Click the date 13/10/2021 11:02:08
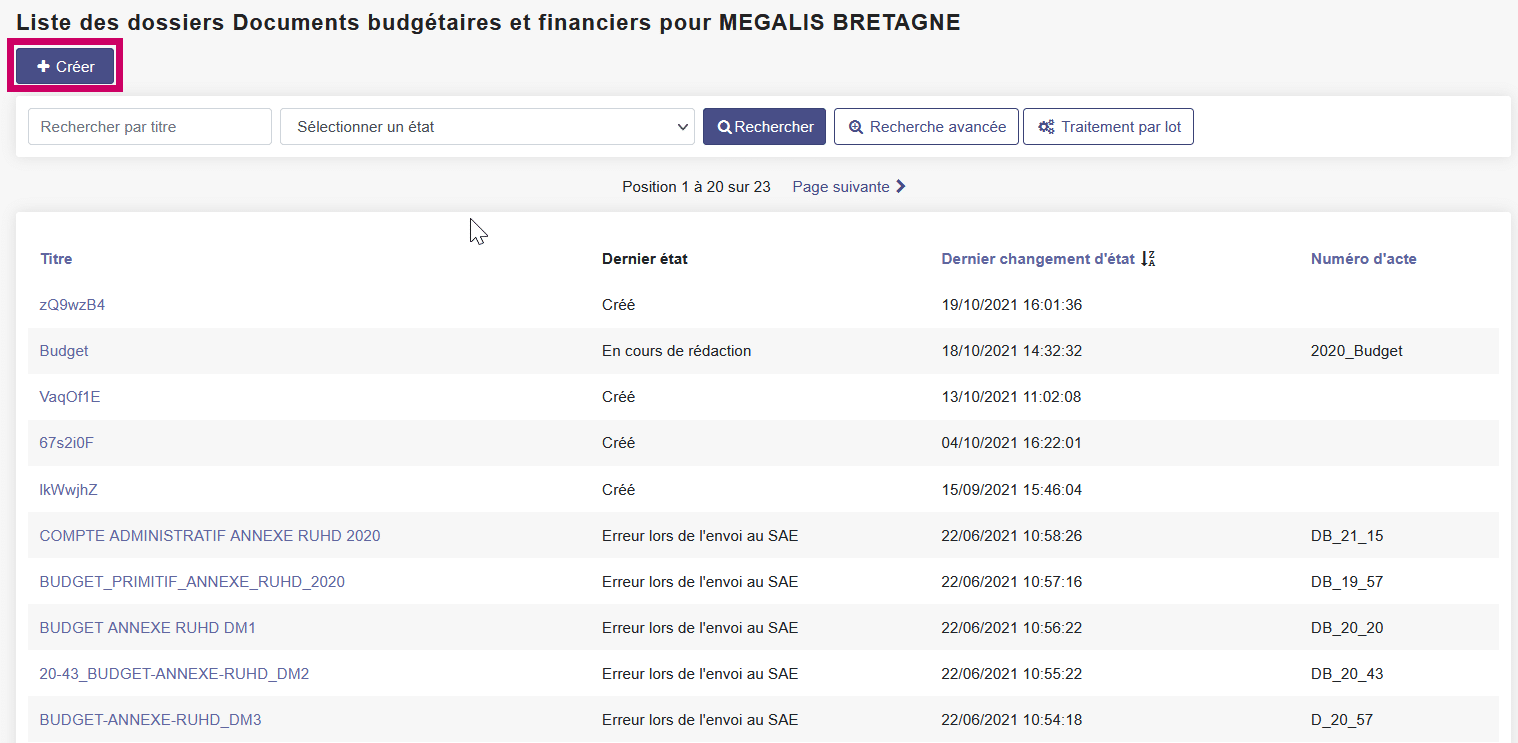This screenshot has height=743, width=1518. (1012, 397)
